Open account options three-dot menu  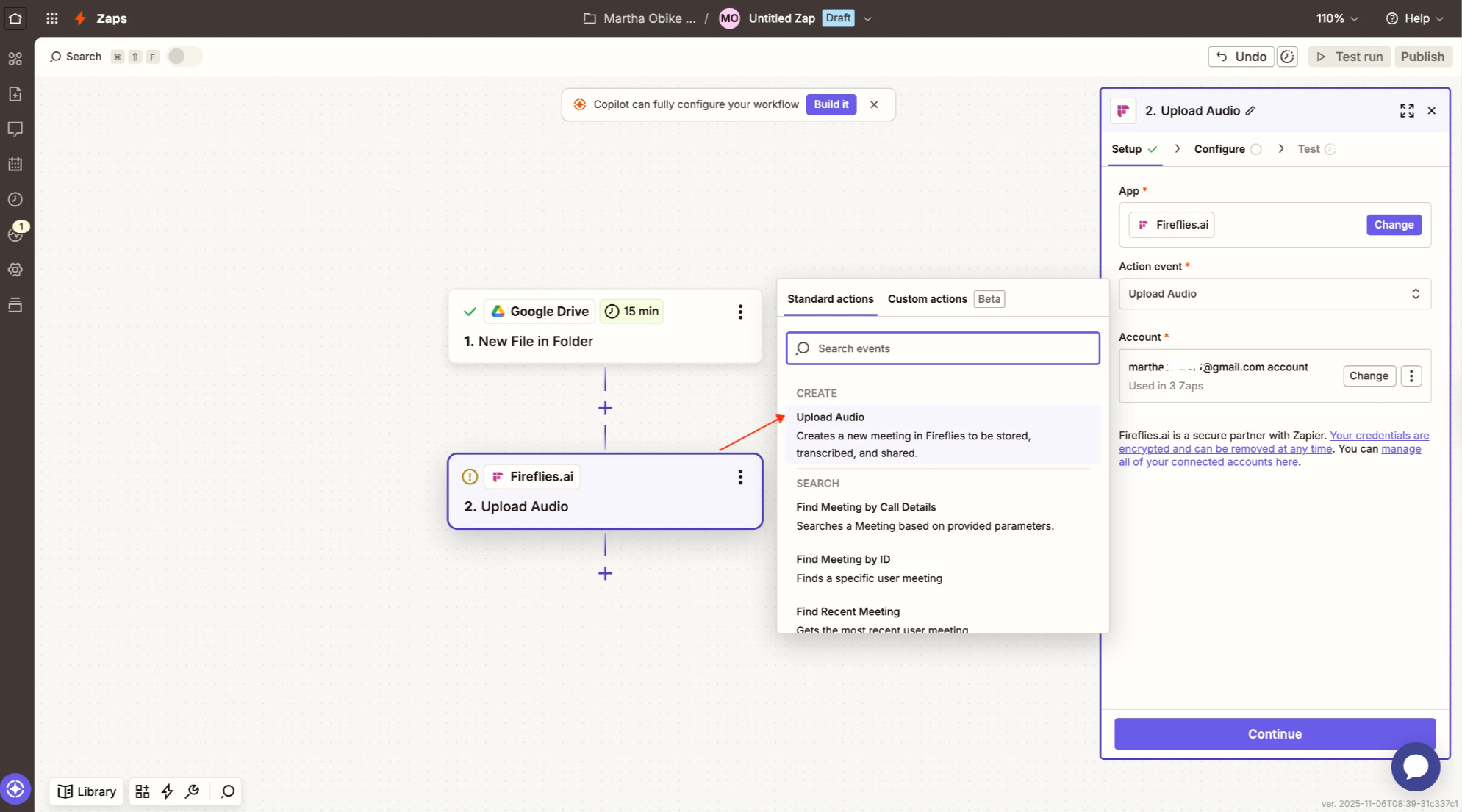pyautogui.click(x=1411, y=376)
